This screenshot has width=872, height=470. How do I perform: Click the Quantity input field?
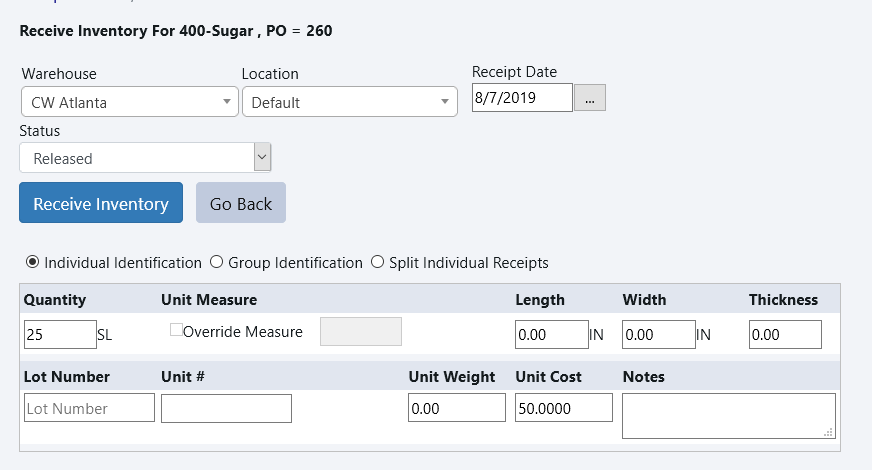pos(59,335)
